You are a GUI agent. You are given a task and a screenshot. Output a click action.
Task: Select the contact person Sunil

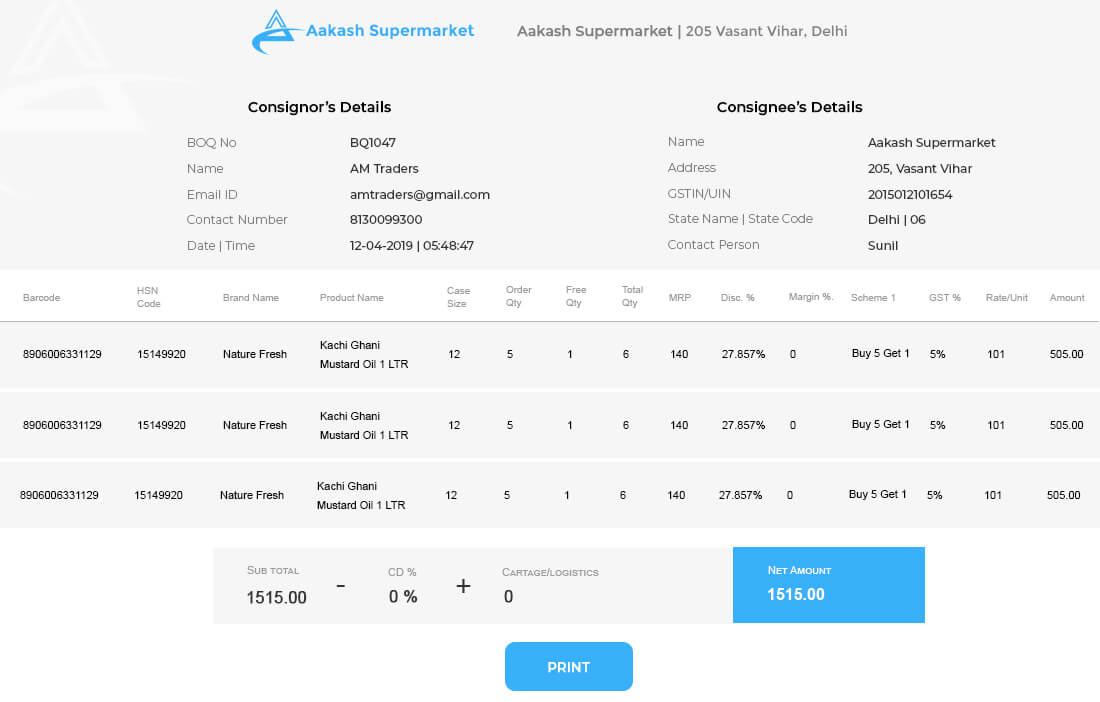pyautogui.click(x=883, y=246)
